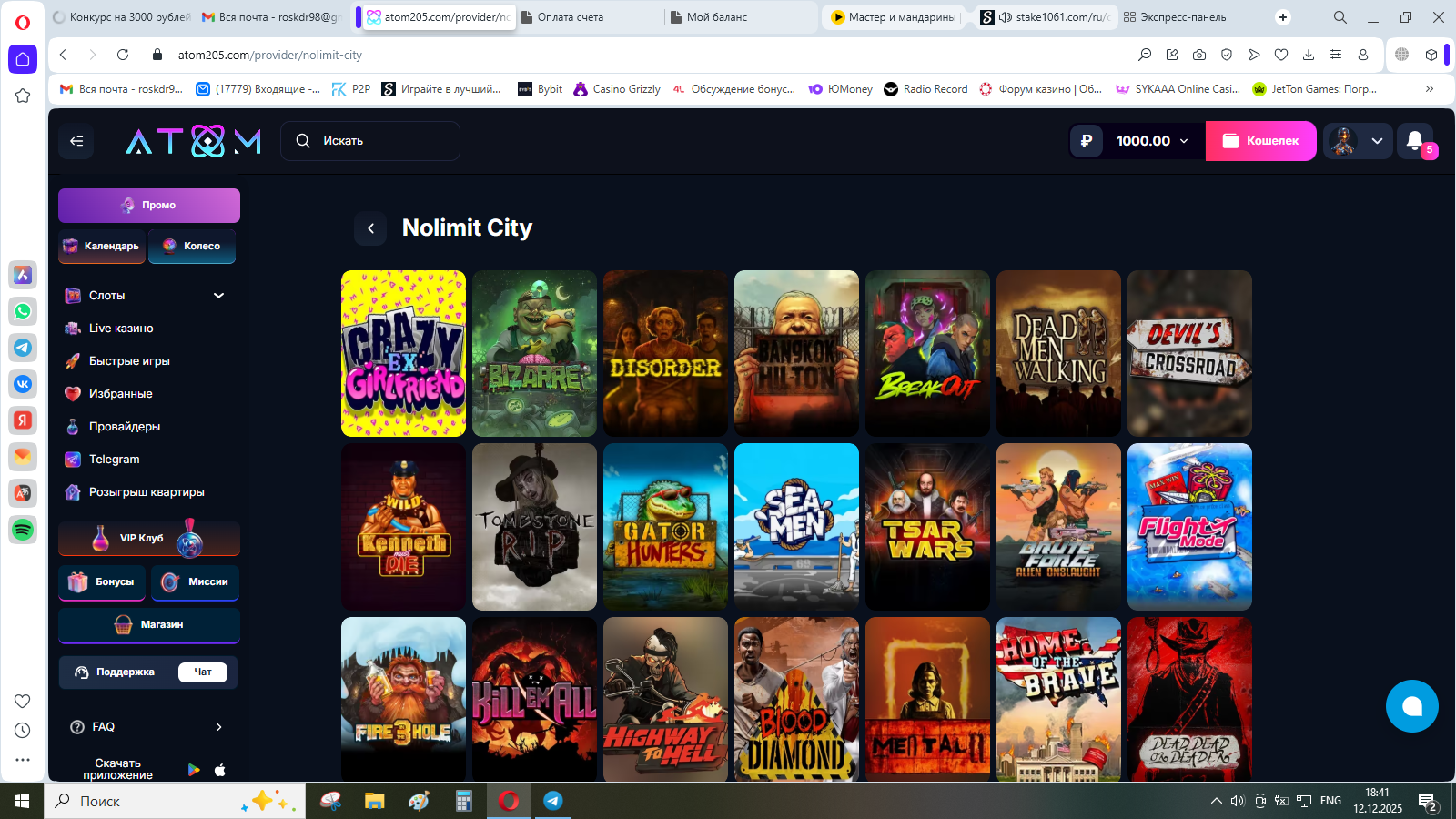Open the Промо button
The image size is (1456, 819).
pos(149,206)
